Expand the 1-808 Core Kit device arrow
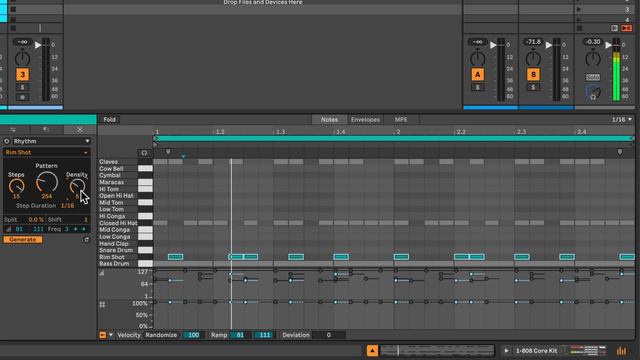Viewport: 640px width, 360px height. click(x=506, y=351)
